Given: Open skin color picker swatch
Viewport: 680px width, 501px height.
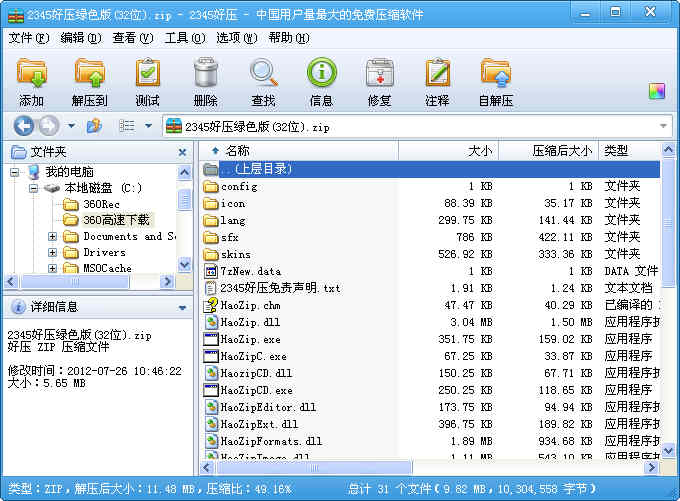Looking at the screenshot, I should [x=656, y=91].
